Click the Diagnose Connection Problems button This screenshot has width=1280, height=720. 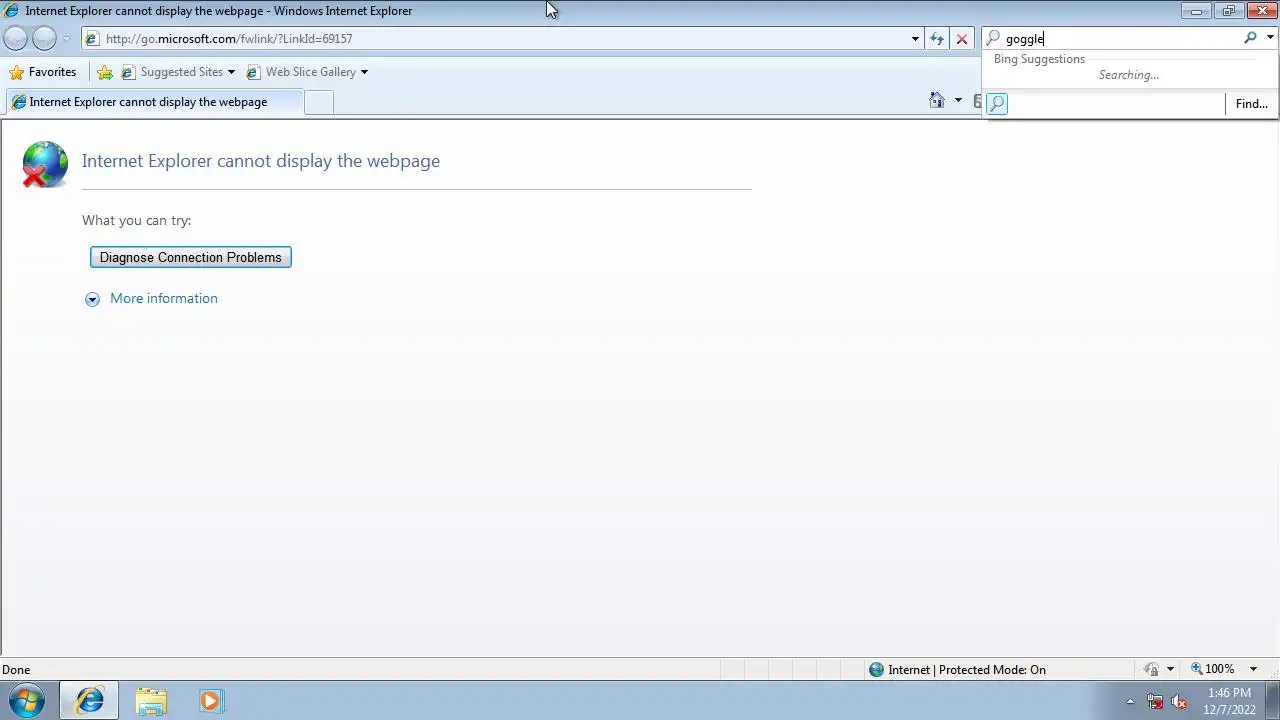[190, 257]
